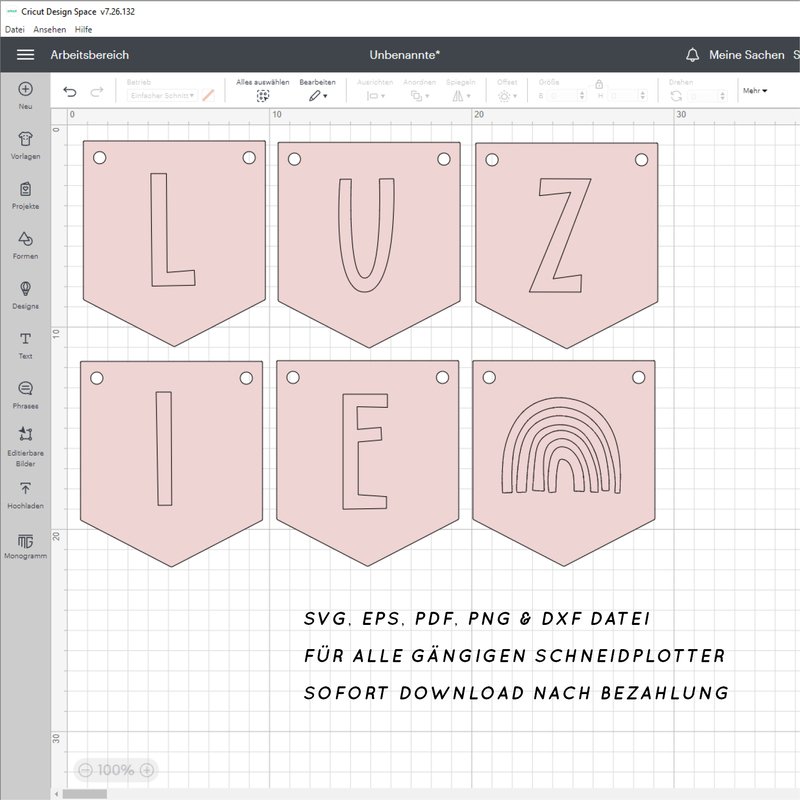Click the undo arrow
Viewport: 800px width, 800px height.
pos(70,92)
